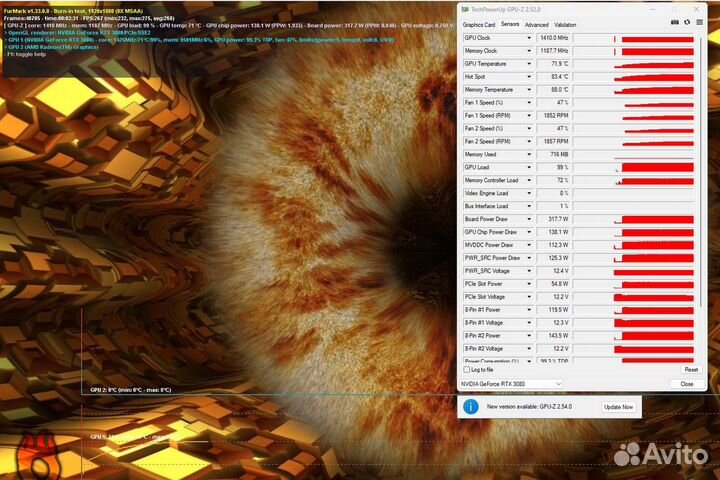Click the GPU 2 temperature graph label in FurMark
The height and width of the screenshot is (480, 720).
[131, 390]
